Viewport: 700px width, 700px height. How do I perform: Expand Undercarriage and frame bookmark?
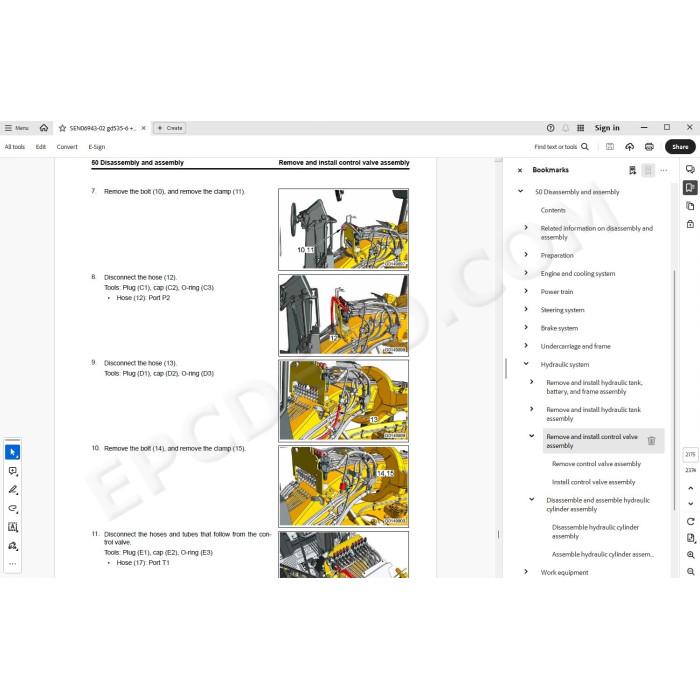click(526, 346)
